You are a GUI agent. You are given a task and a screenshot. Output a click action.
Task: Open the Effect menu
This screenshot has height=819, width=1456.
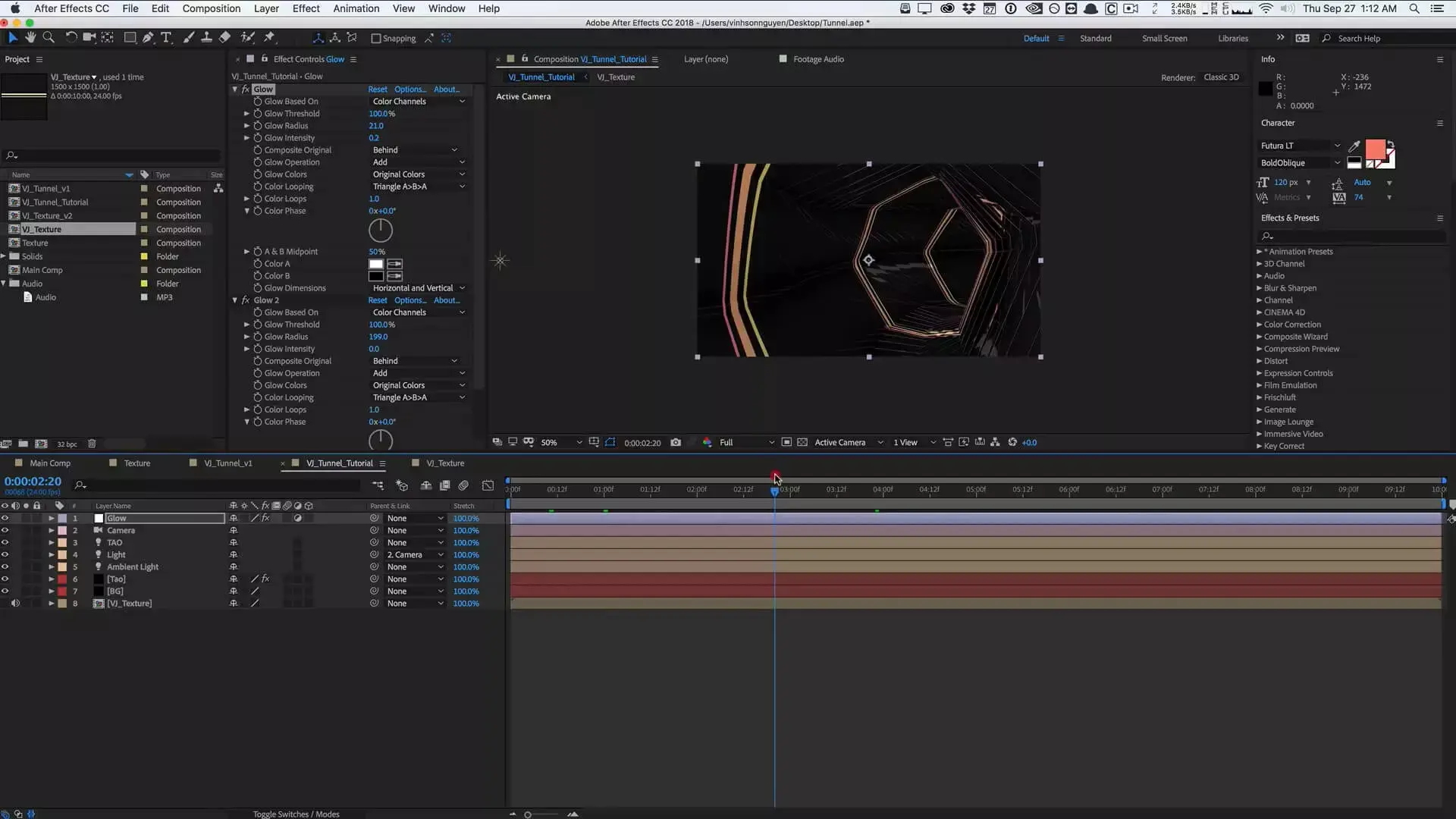[x=306, y=8]
